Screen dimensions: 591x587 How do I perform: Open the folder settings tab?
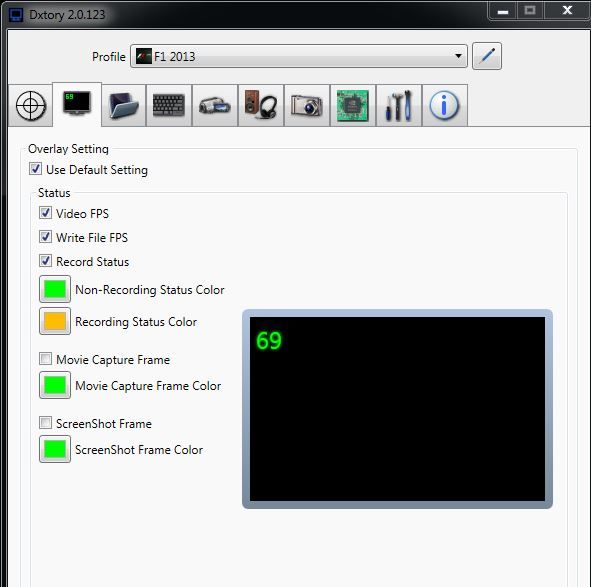[x=123, y=106]
